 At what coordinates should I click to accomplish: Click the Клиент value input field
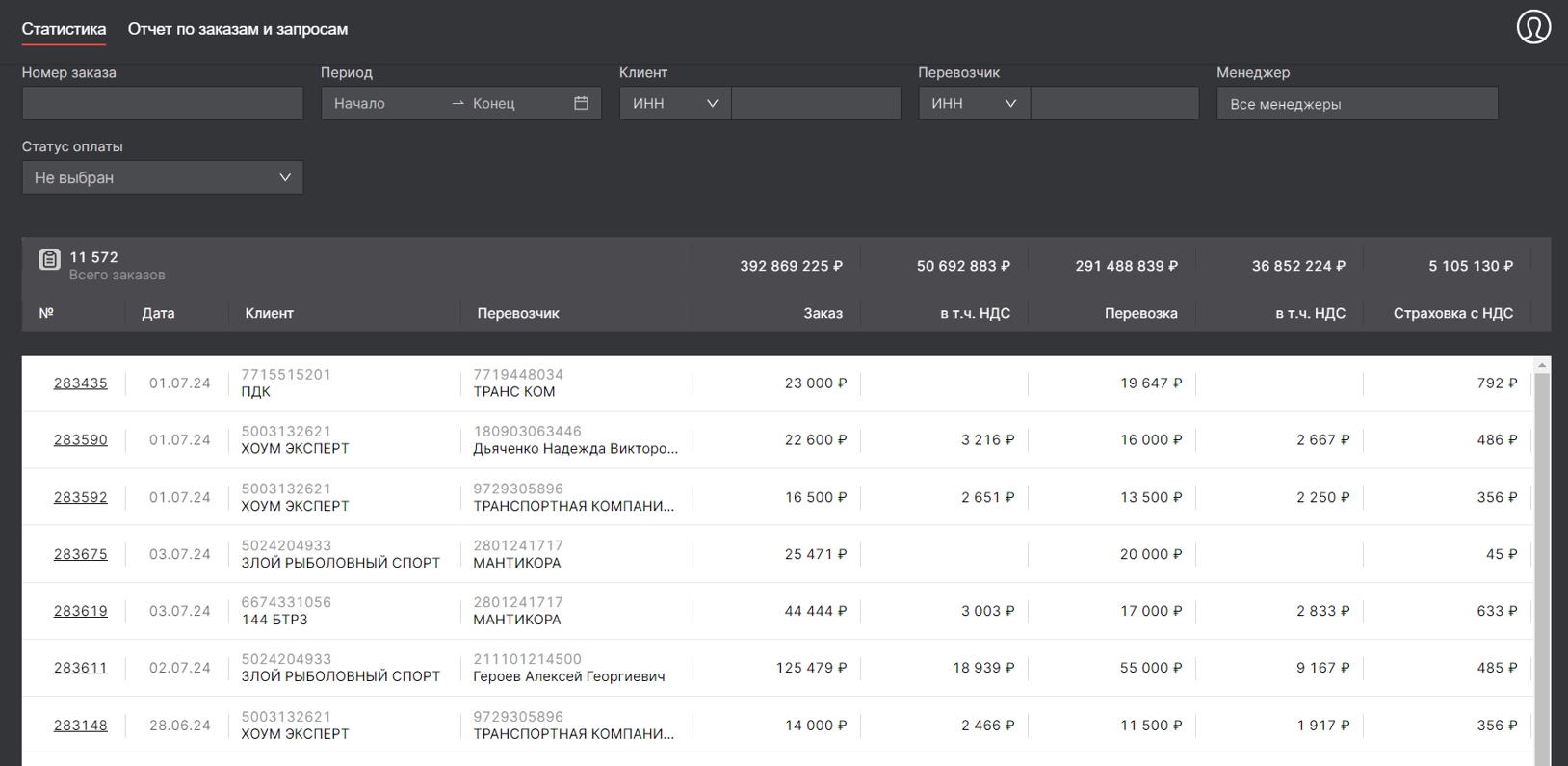(x=816, y=103)
